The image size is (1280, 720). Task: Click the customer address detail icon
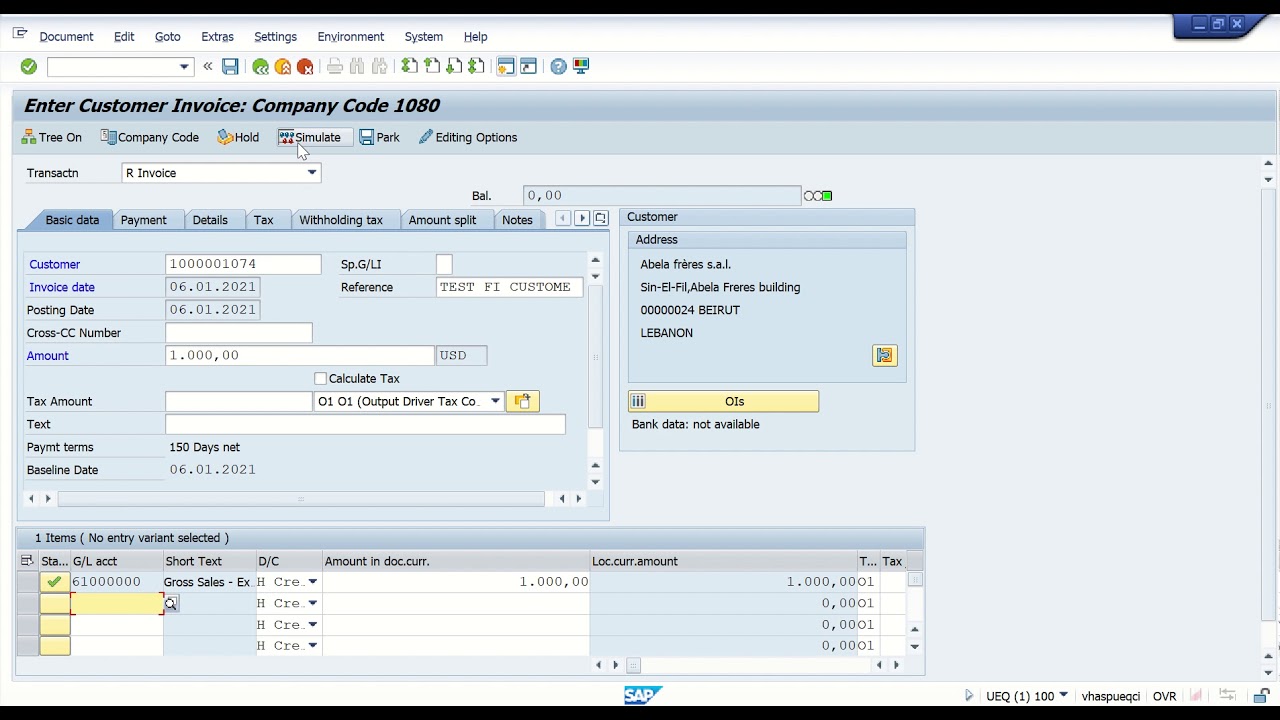(x=885, y=355)
